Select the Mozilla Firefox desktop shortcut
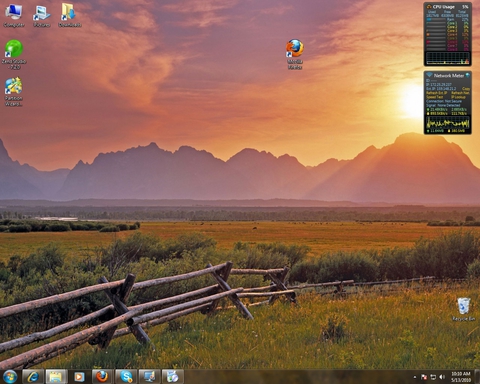This screenshot has width=480, height=384. tap(295, 54)
